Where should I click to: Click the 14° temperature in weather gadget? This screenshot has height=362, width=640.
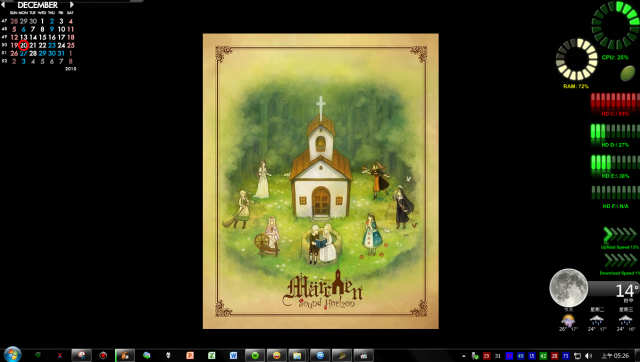[627, 291]
